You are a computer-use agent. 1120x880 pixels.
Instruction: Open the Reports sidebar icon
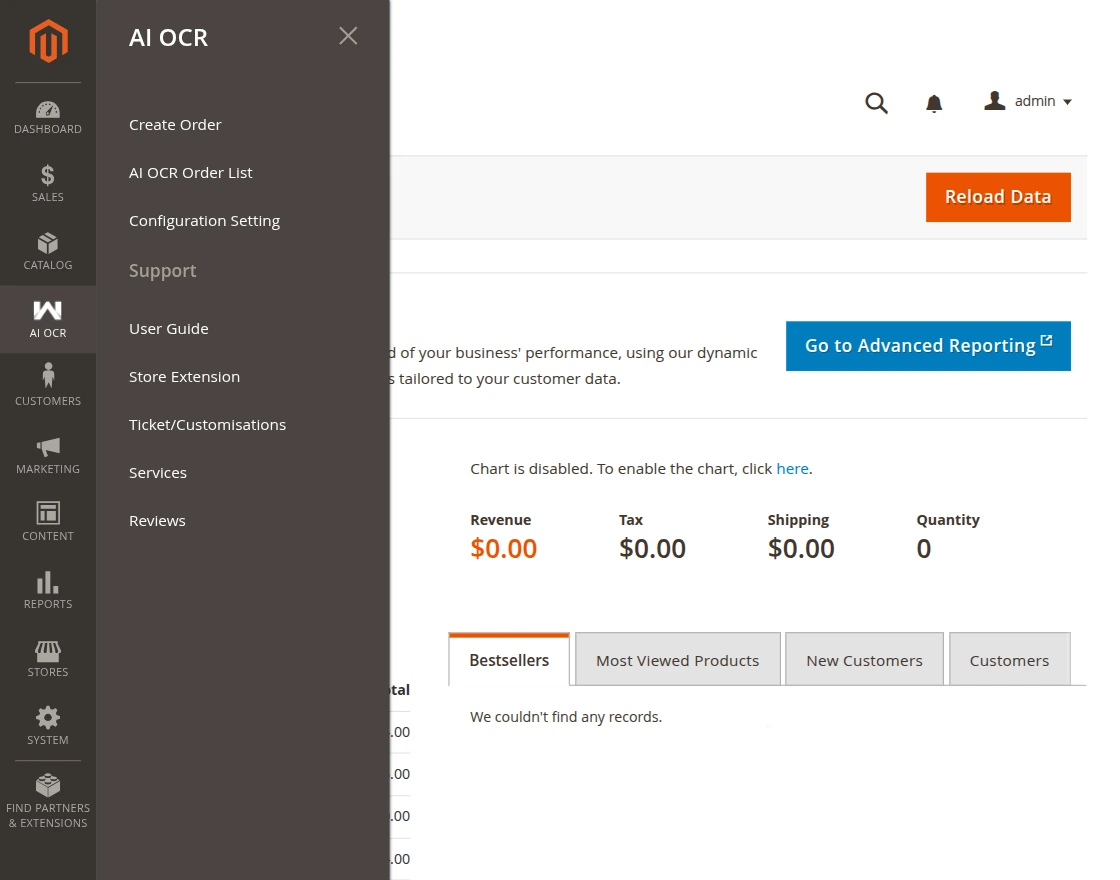coord(47,590)
